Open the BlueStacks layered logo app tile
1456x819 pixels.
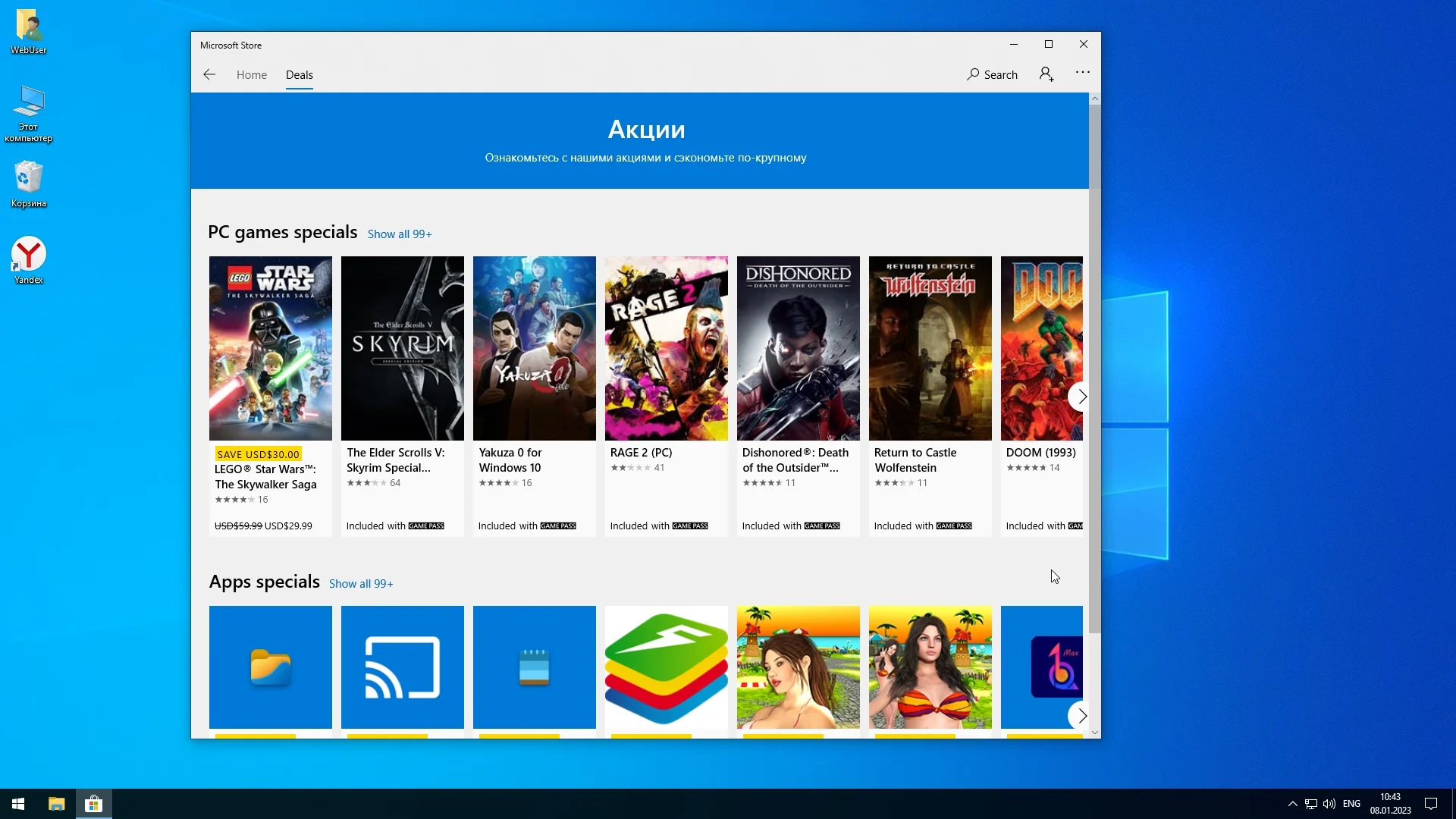point(666,667)
